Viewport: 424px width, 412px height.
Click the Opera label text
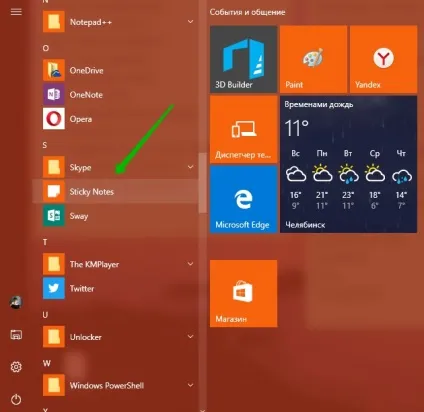pos(81,119)
